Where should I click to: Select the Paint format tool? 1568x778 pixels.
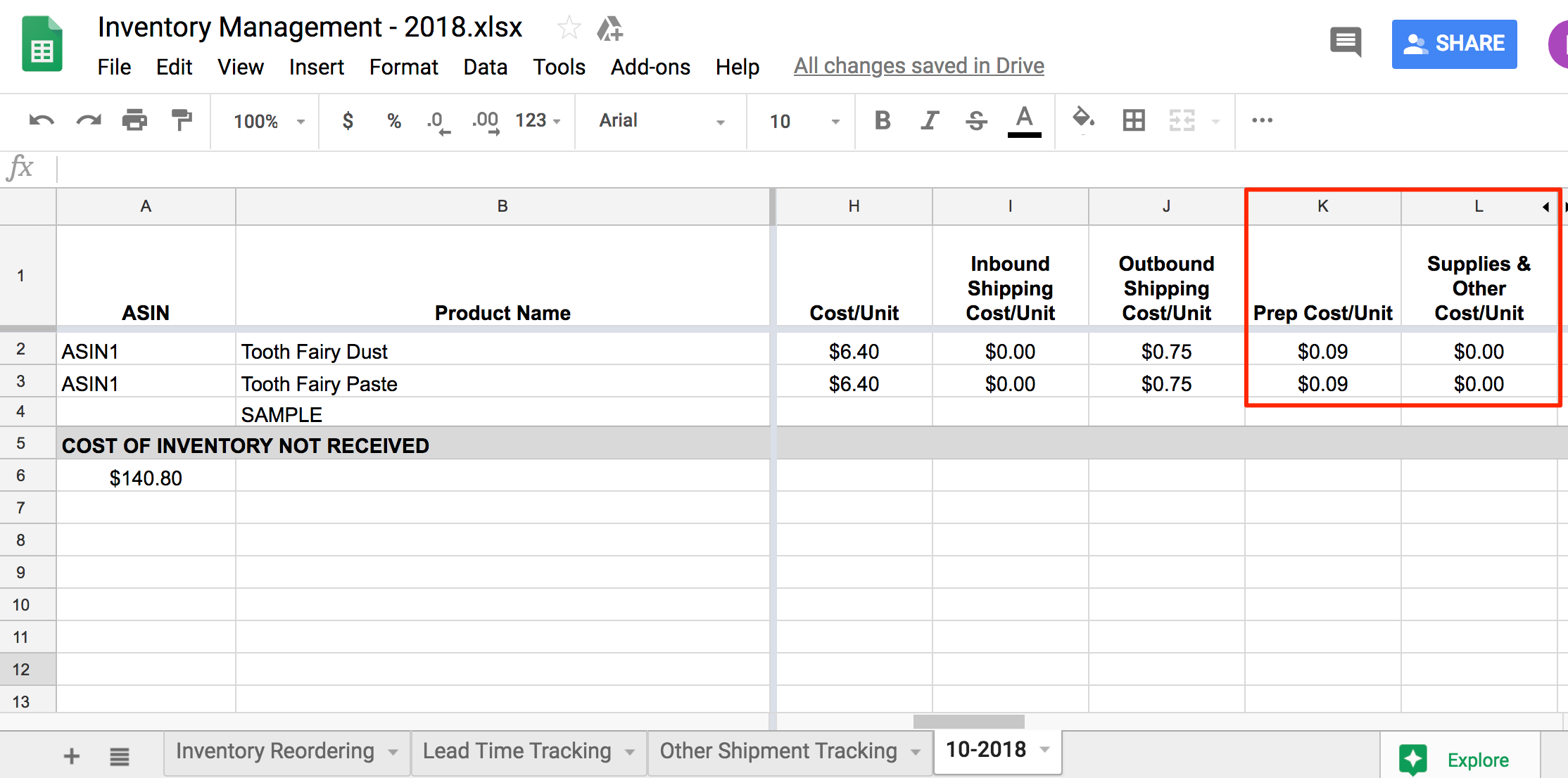pos(181,120)
